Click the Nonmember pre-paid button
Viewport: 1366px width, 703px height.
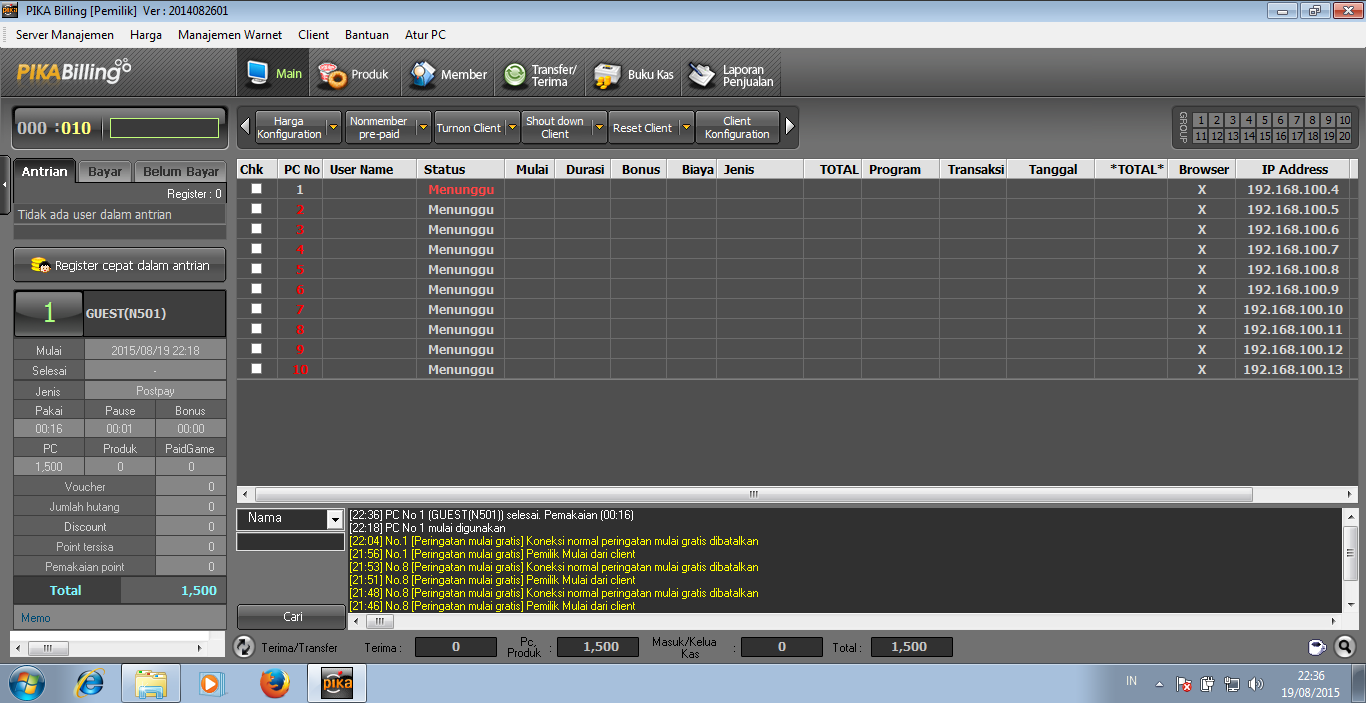[379, 127]
